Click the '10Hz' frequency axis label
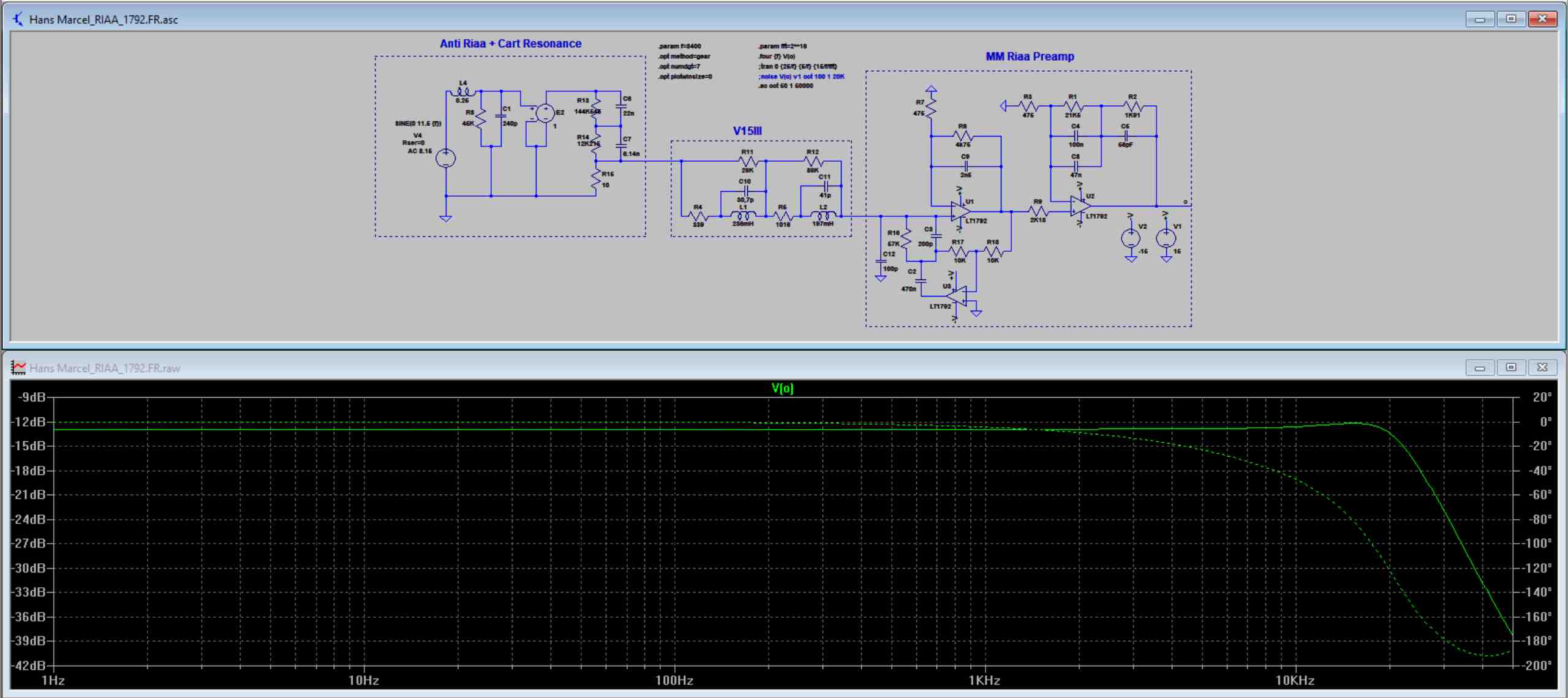1568x698 pixels. tap(363, 680)
